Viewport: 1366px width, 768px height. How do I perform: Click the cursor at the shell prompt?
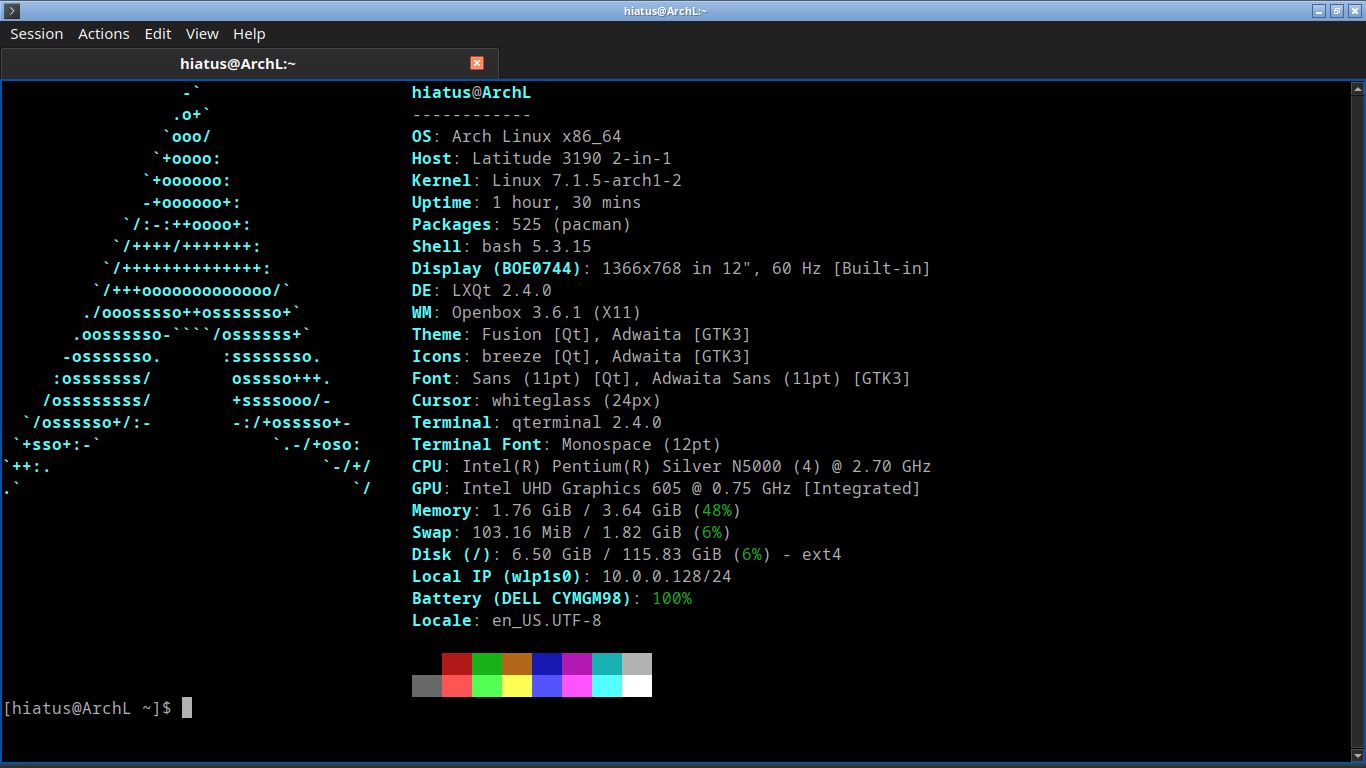point(186,708)
